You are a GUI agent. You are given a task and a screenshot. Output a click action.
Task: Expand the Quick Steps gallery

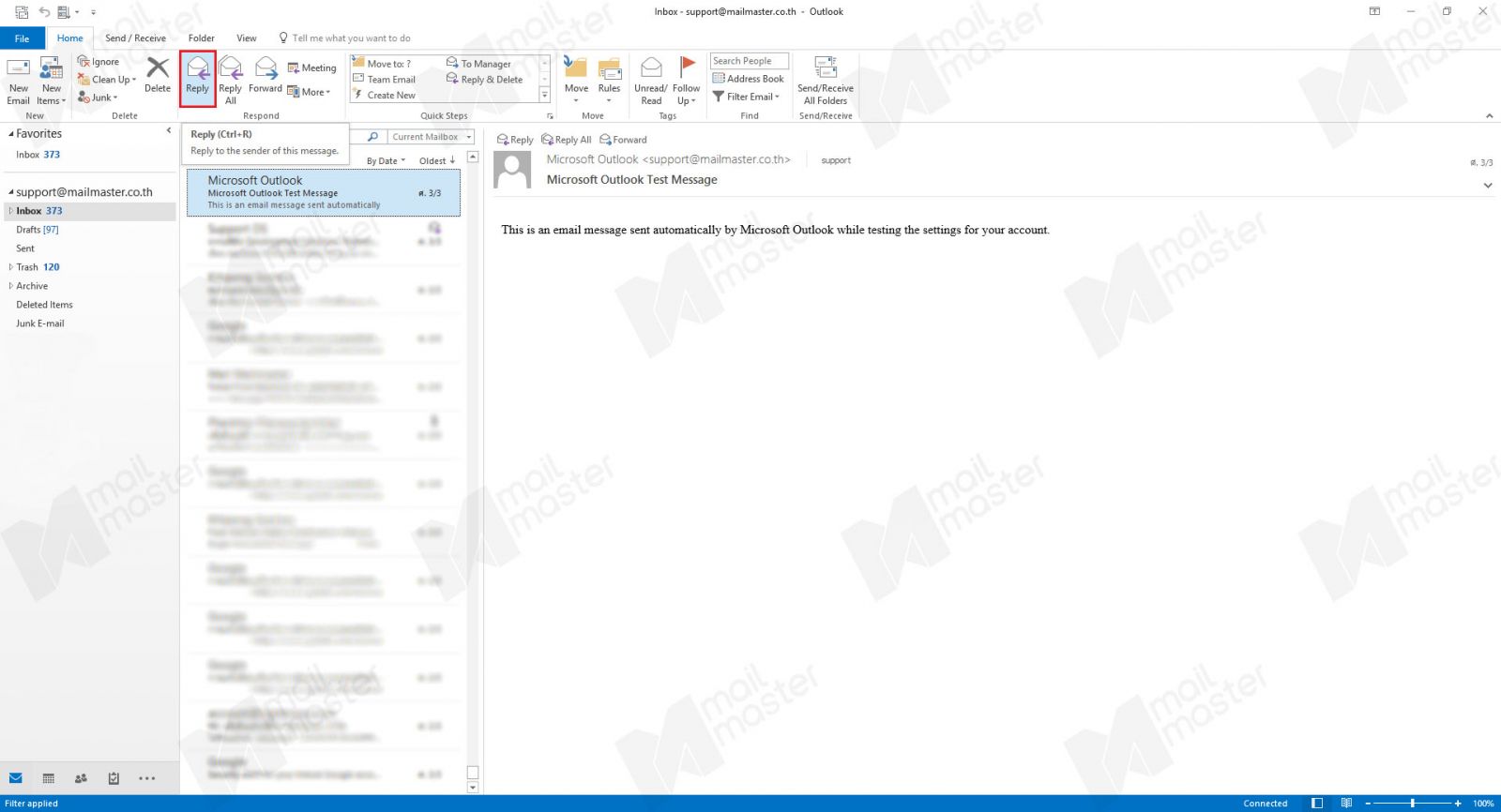coord(545,96)
